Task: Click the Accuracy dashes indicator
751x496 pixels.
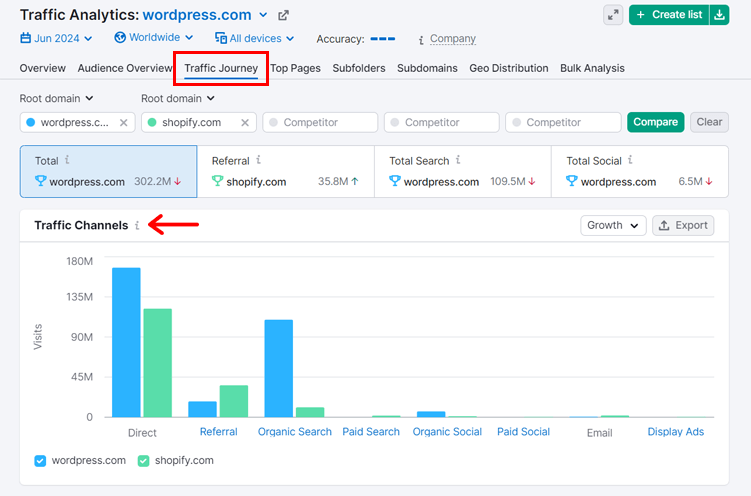Action: point(383,39)
